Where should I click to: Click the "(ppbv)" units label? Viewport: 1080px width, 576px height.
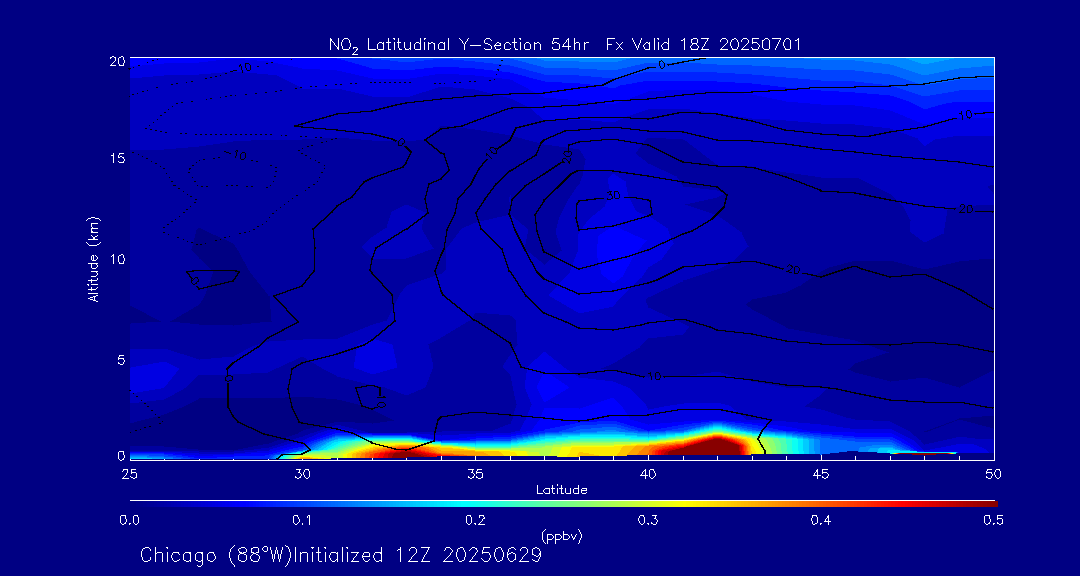[562, 536]
